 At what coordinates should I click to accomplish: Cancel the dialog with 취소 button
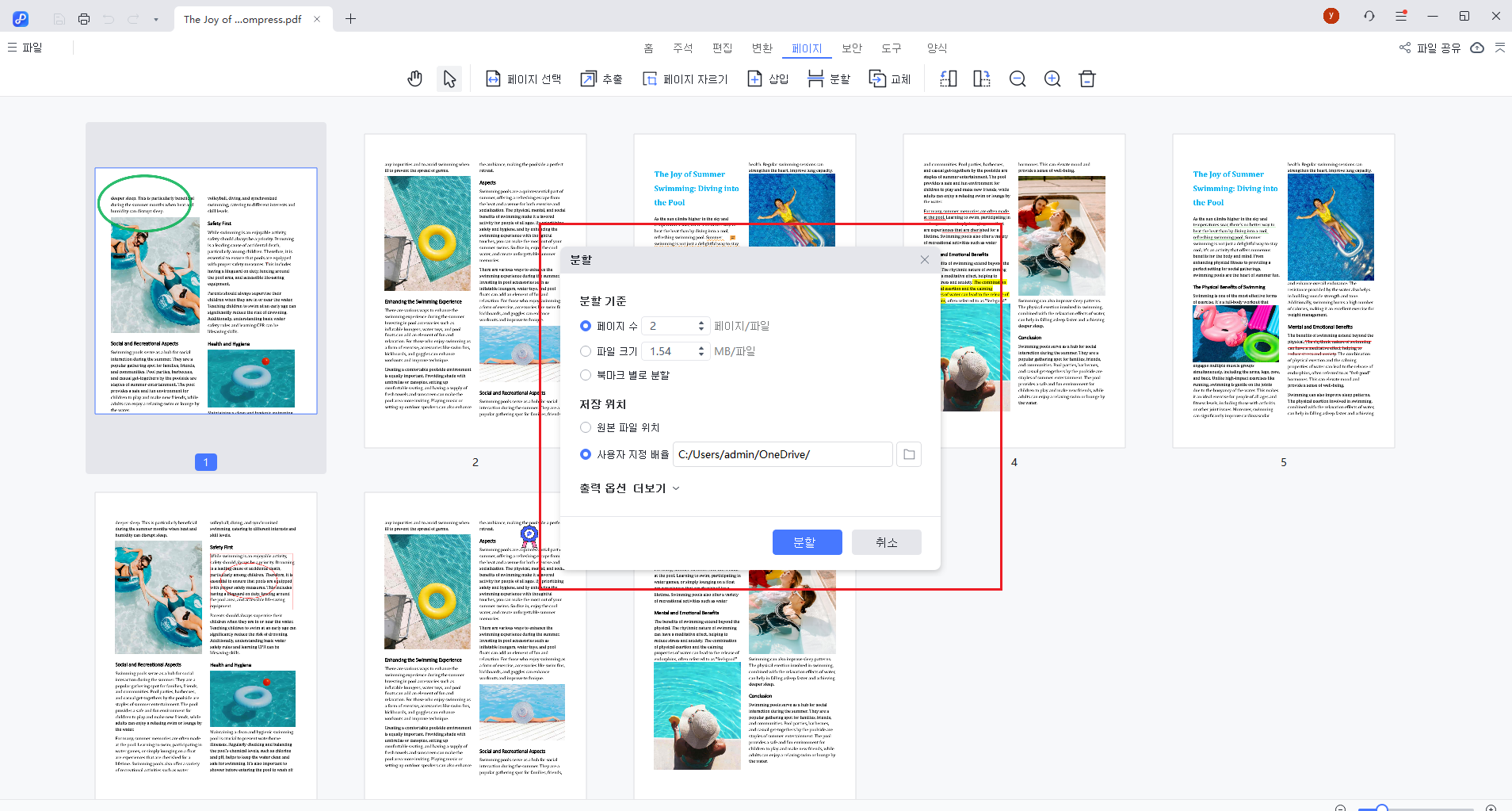click(886, 541)
